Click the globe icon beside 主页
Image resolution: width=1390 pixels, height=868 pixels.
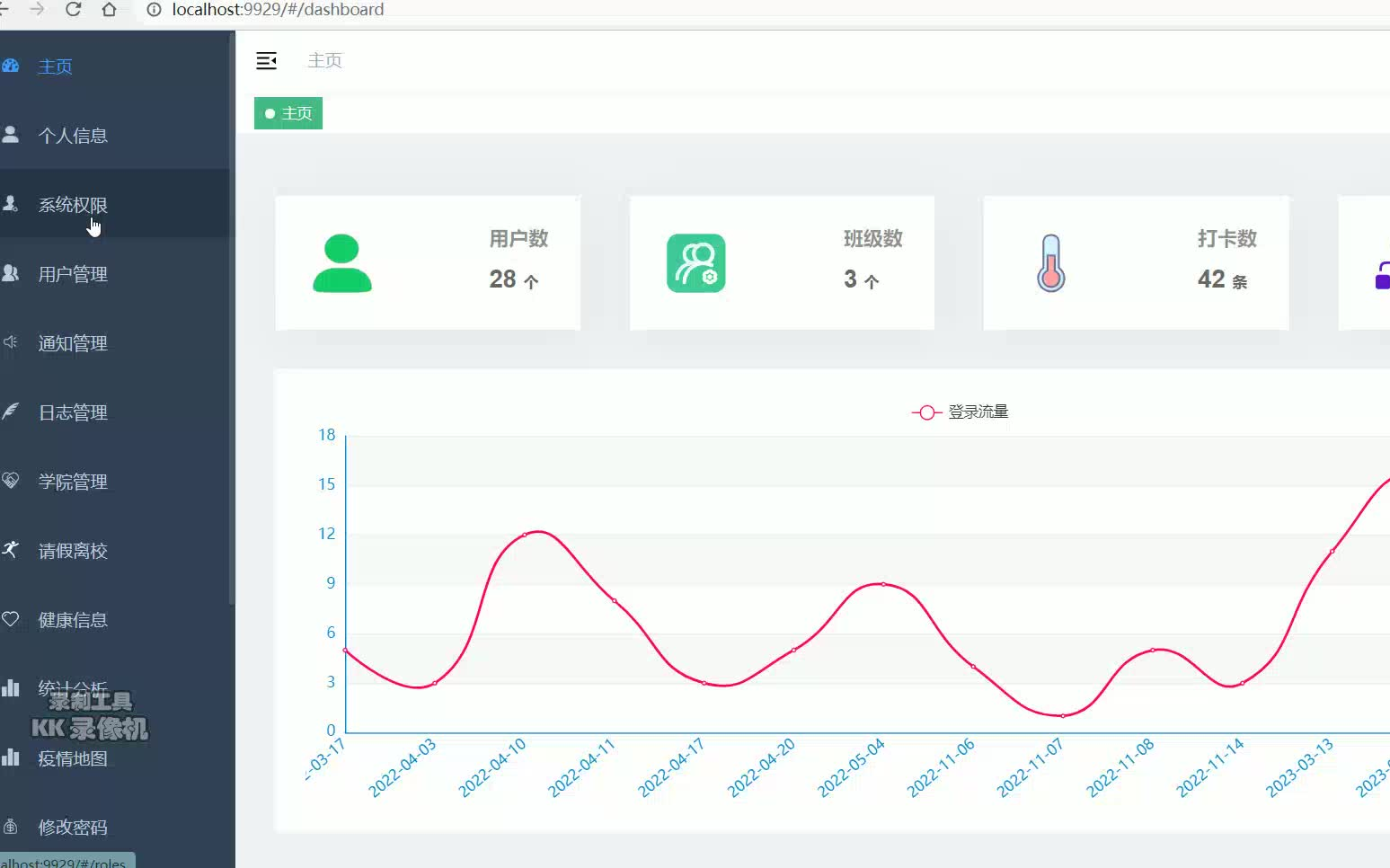10,65
